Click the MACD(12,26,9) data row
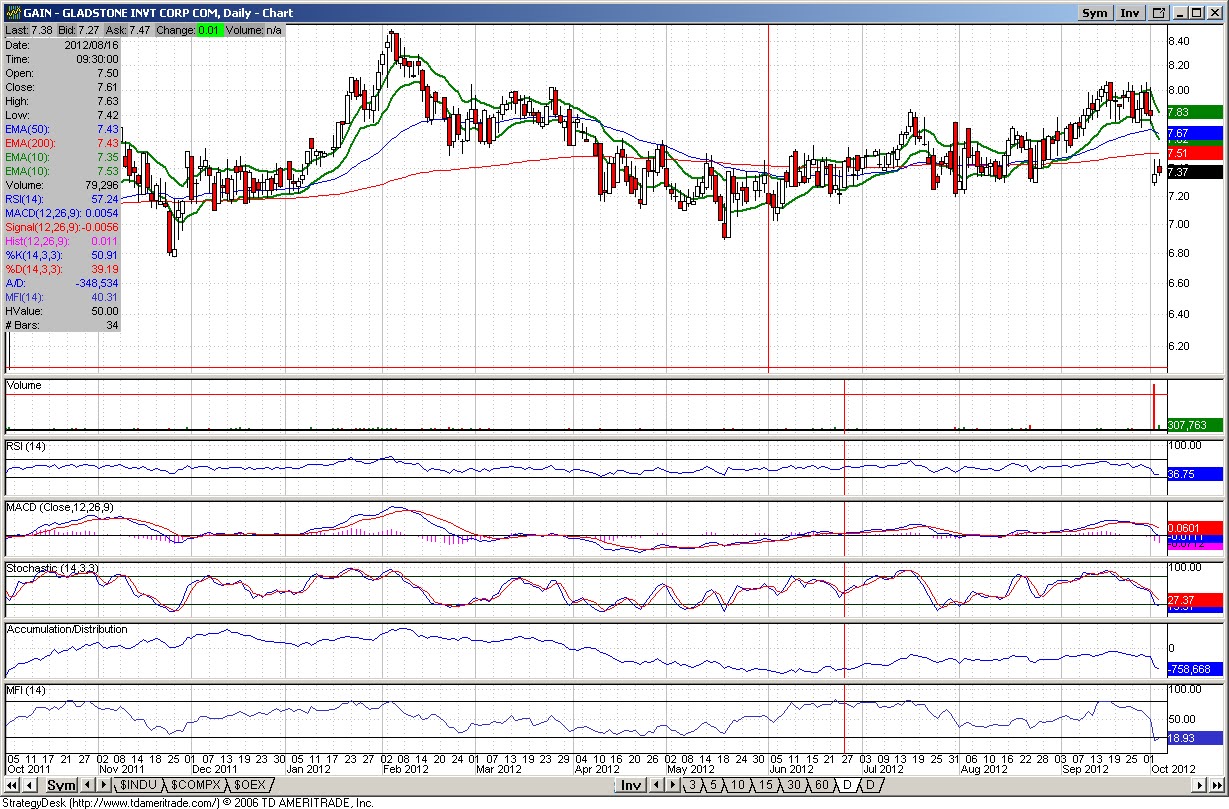The width and height of the screenshot is (1229, 809). tap(62, 213)
